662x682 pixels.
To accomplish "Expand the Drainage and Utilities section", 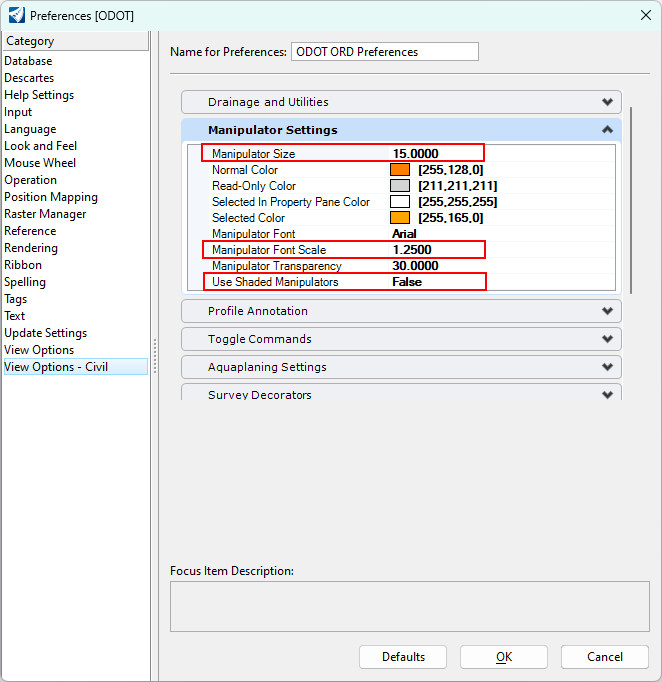I will [x=401, y=102].
